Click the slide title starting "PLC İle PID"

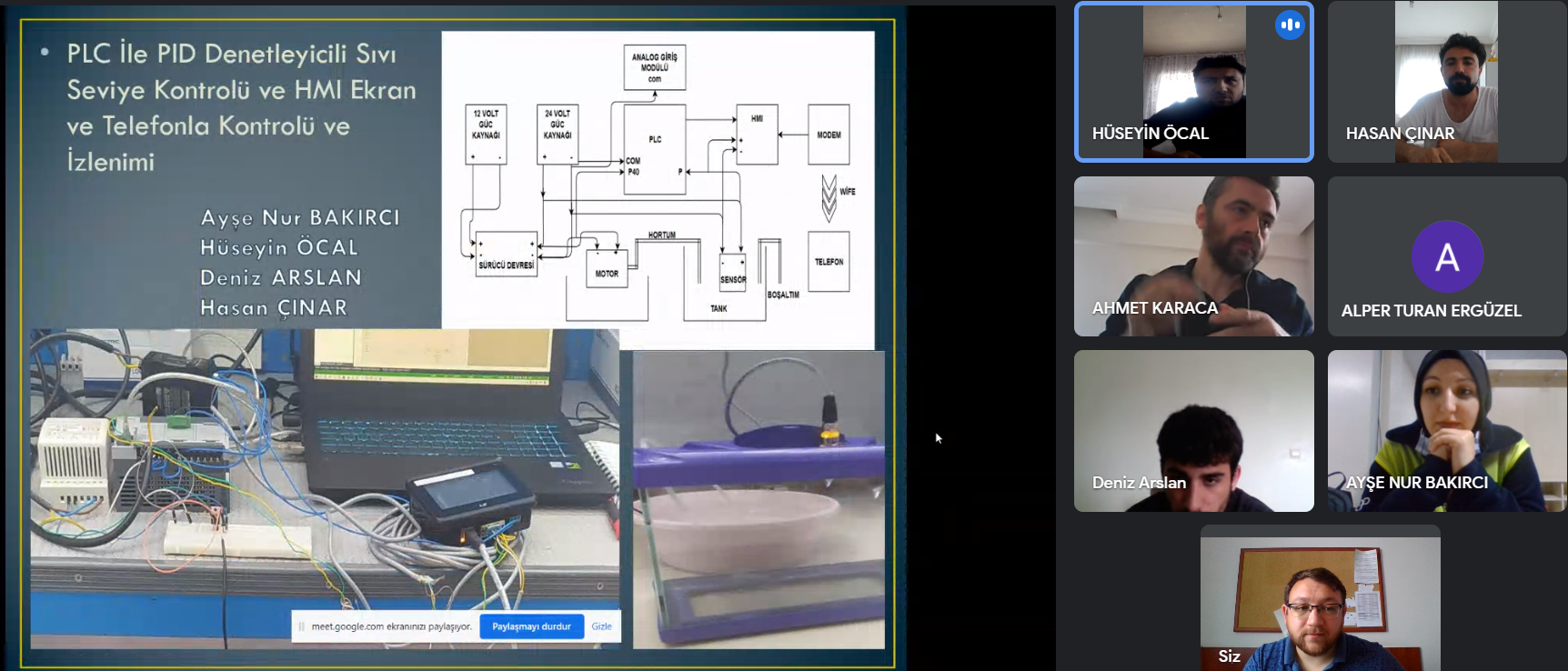click(x=241, y=107)
